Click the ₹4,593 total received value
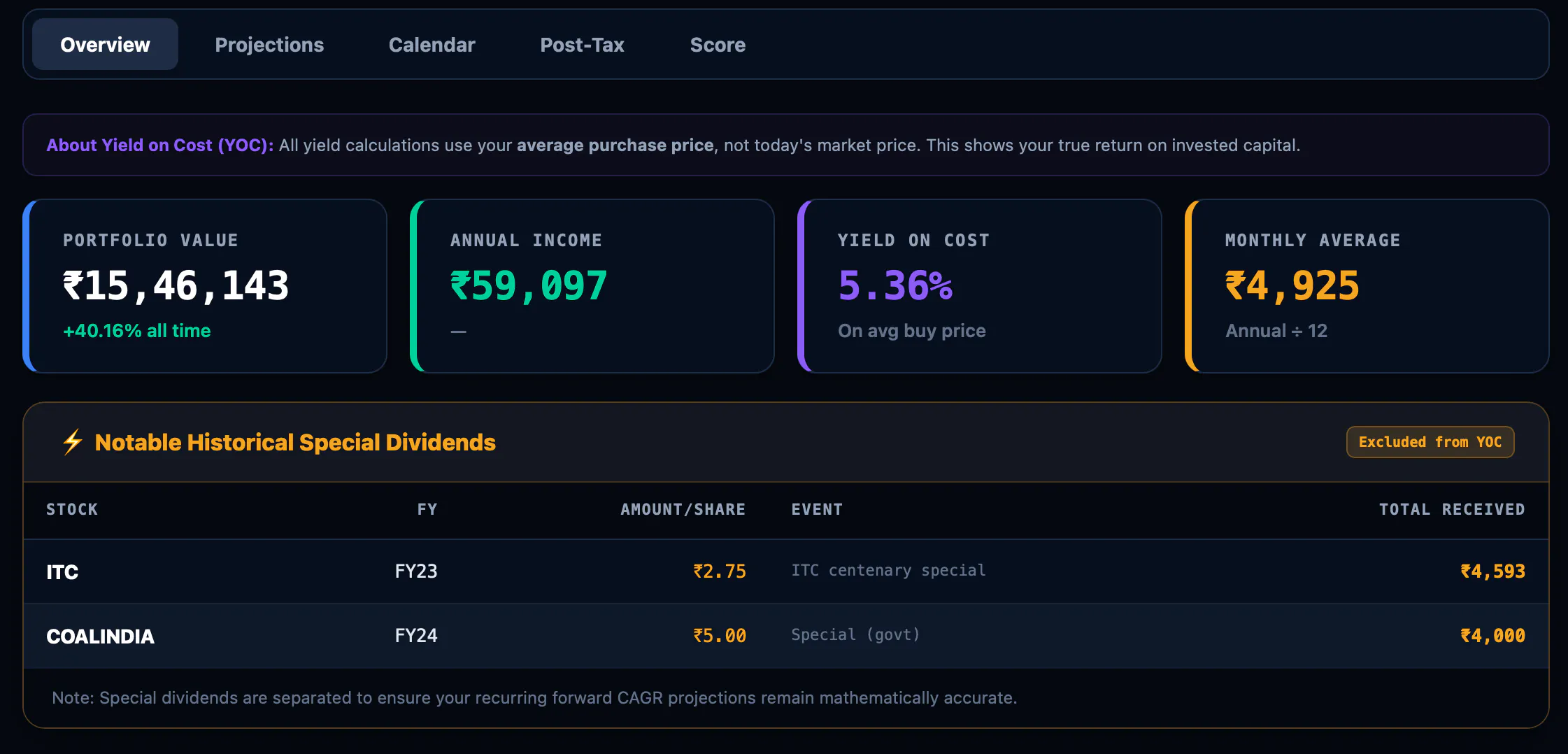 pyautogui.click(x=1492, y=571)
